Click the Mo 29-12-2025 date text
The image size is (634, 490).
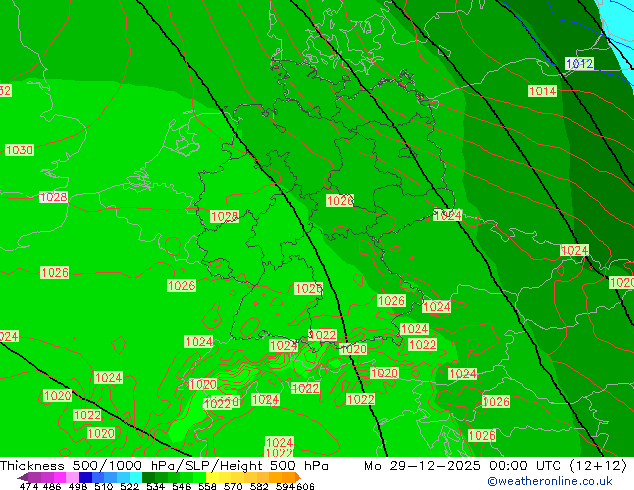pos(422,466)
